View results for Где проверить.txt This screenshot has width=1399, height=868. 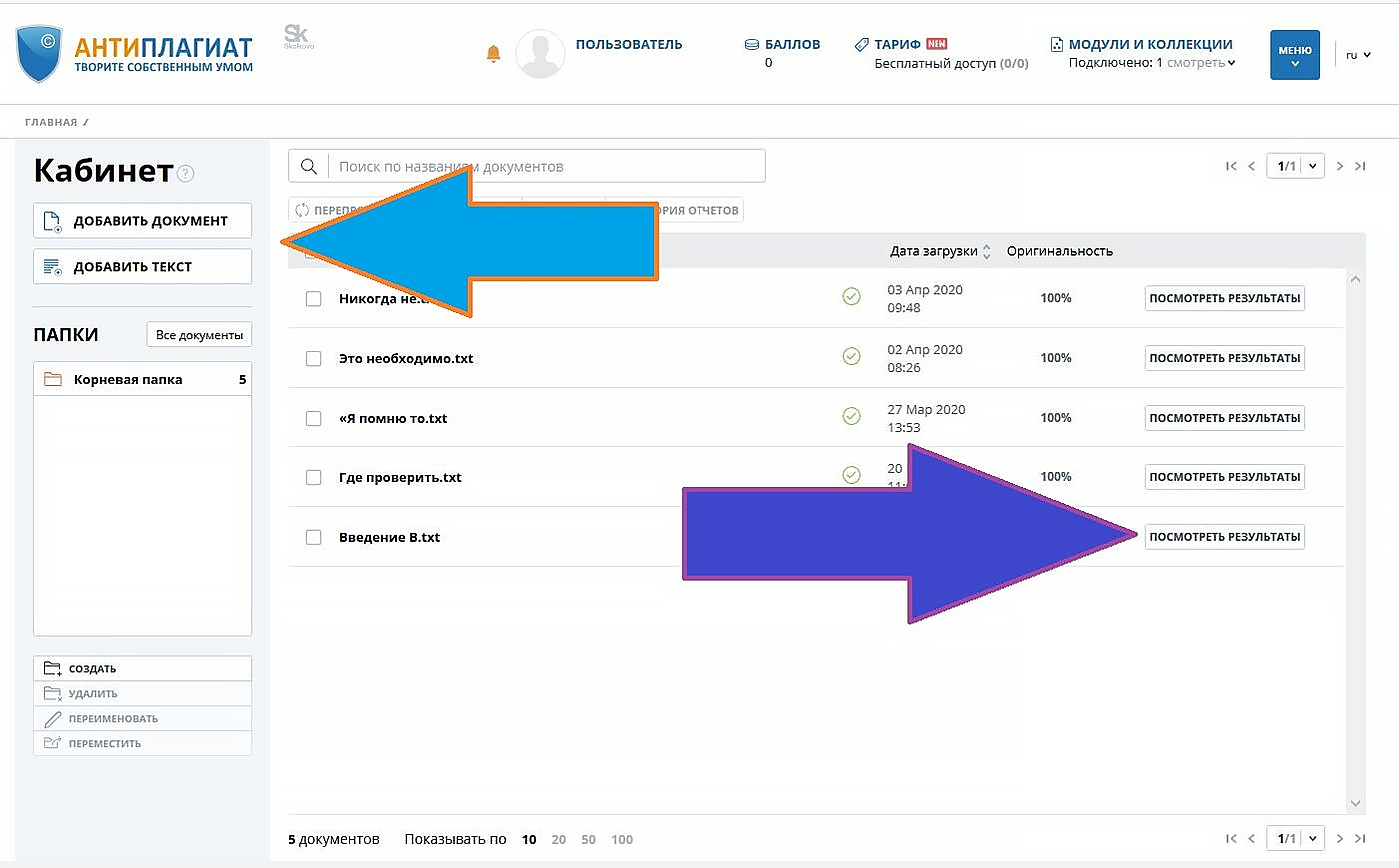coord(1224,477)
